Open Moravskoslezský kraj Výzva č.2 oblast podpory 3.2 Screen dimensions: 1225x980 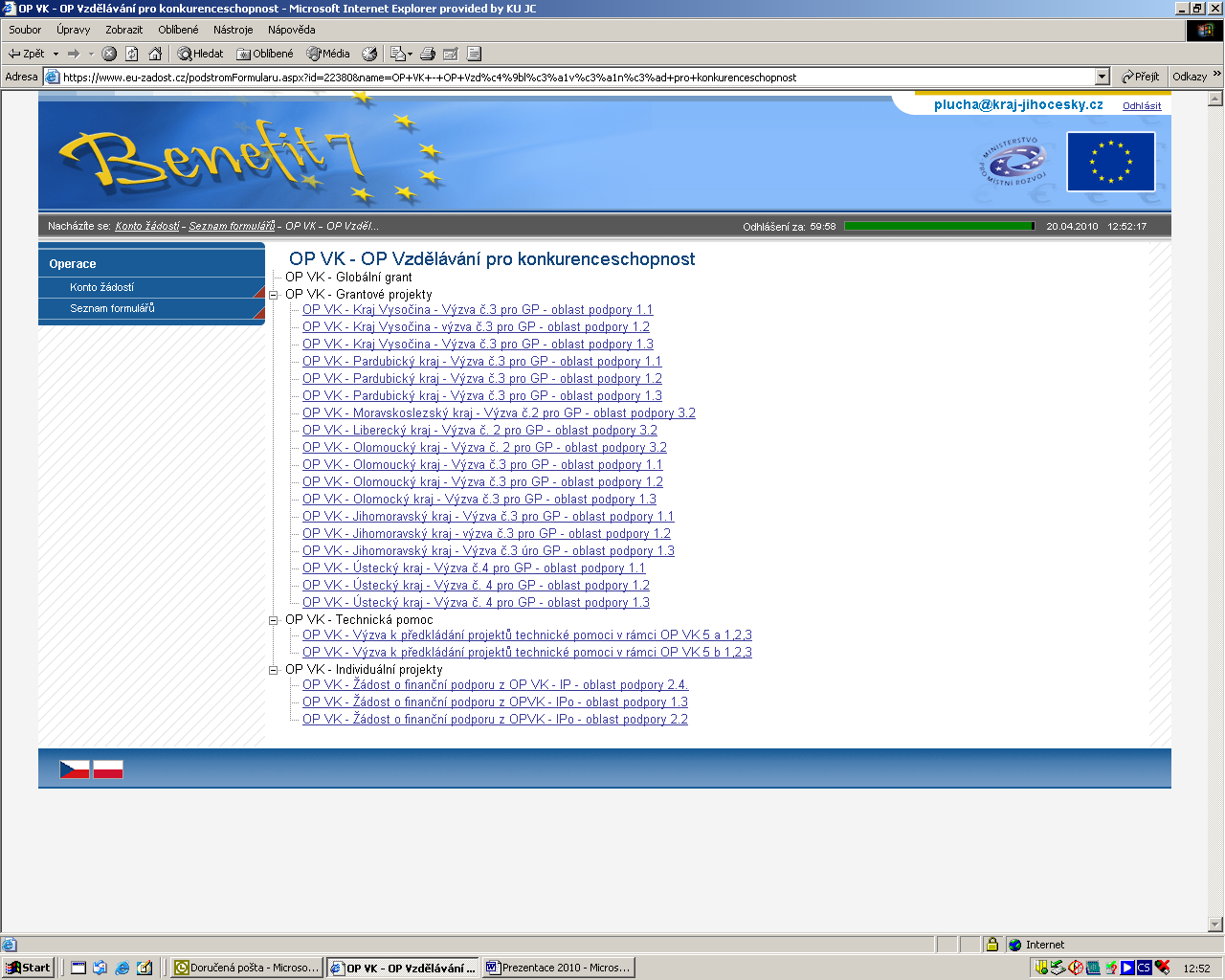tap(499, 413)
